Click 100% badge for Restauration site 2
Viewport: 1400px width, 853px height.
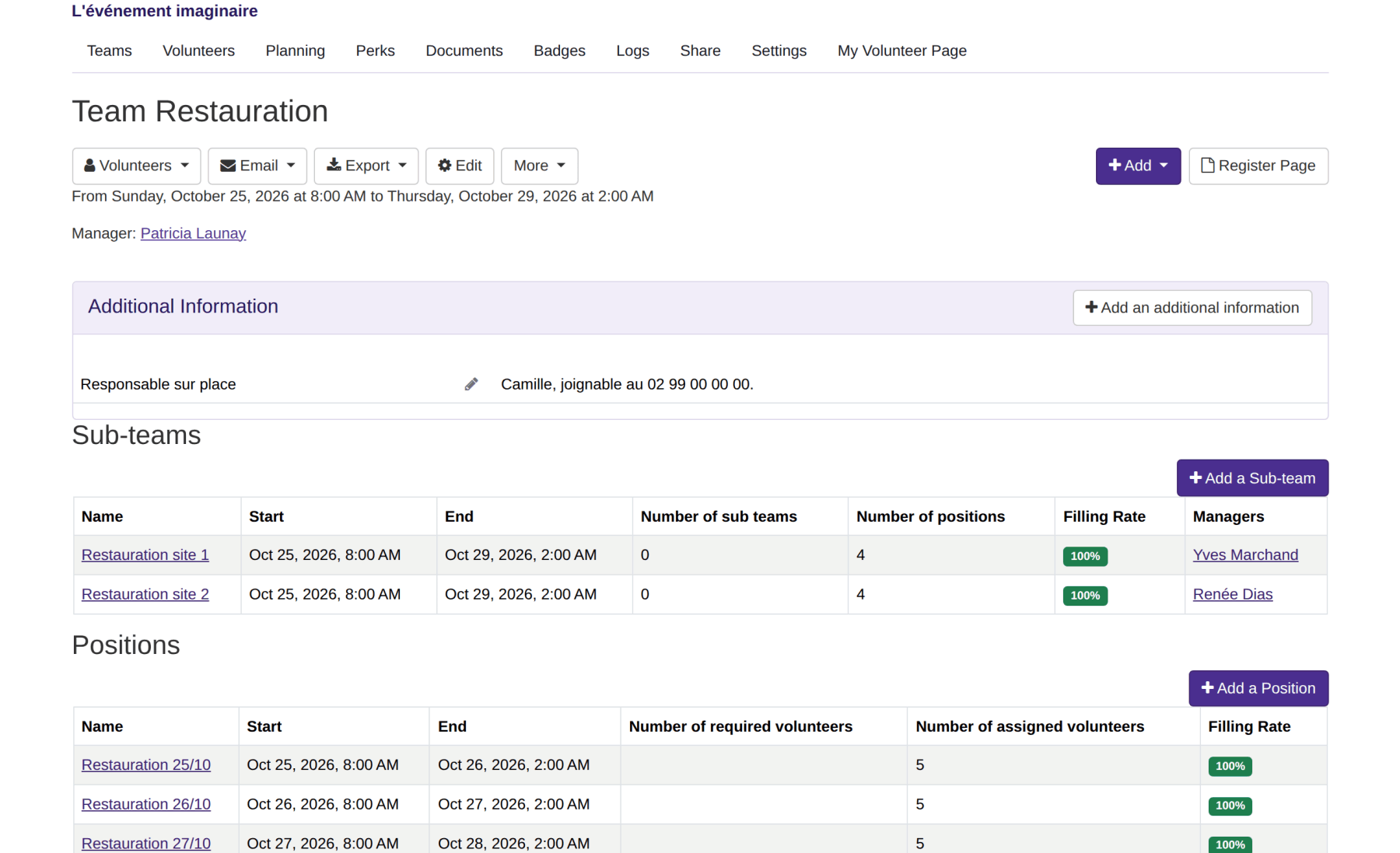tap(1085, 596)
